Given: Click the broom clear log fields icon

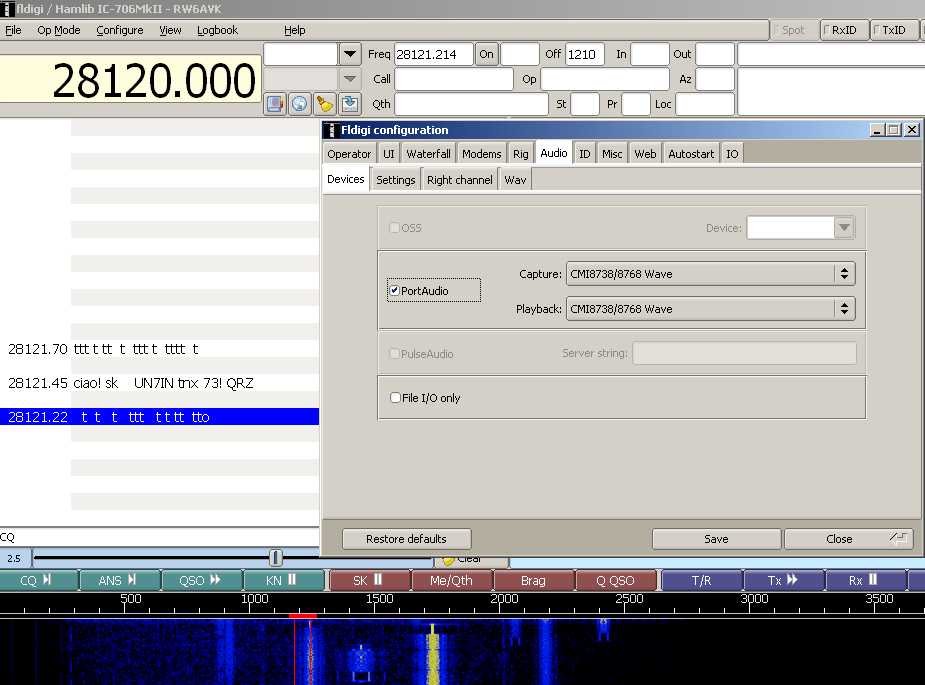Looking at the screenshot, I should click(x=325, y=104).
